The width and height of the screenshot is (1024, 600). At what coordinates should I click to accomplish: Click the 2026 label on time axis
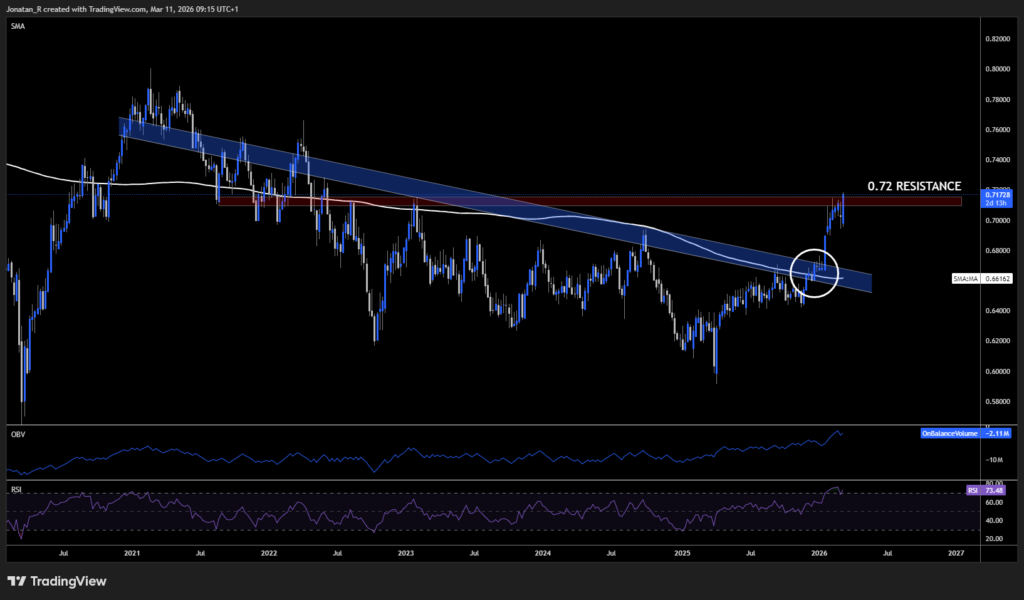tap(821, 552)
